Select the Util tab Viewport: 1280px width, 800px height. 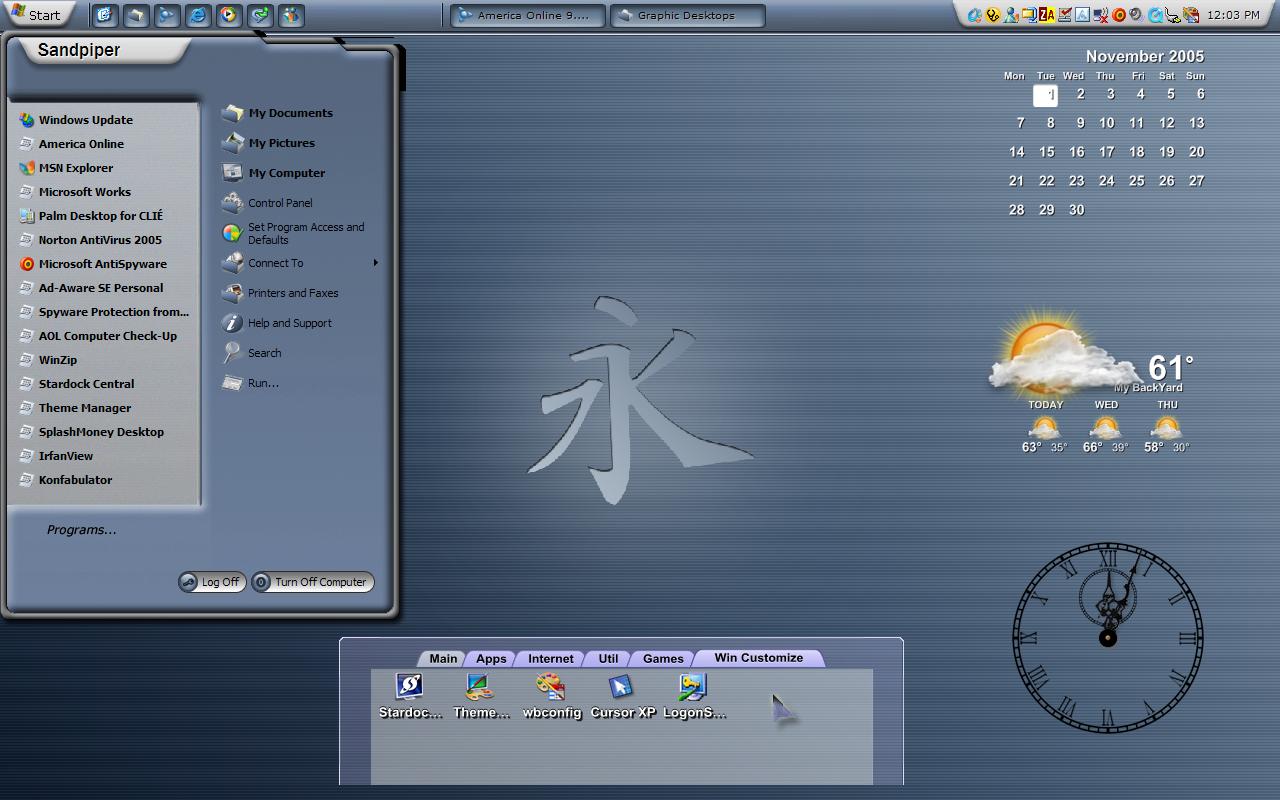click(x=608, y=658)
